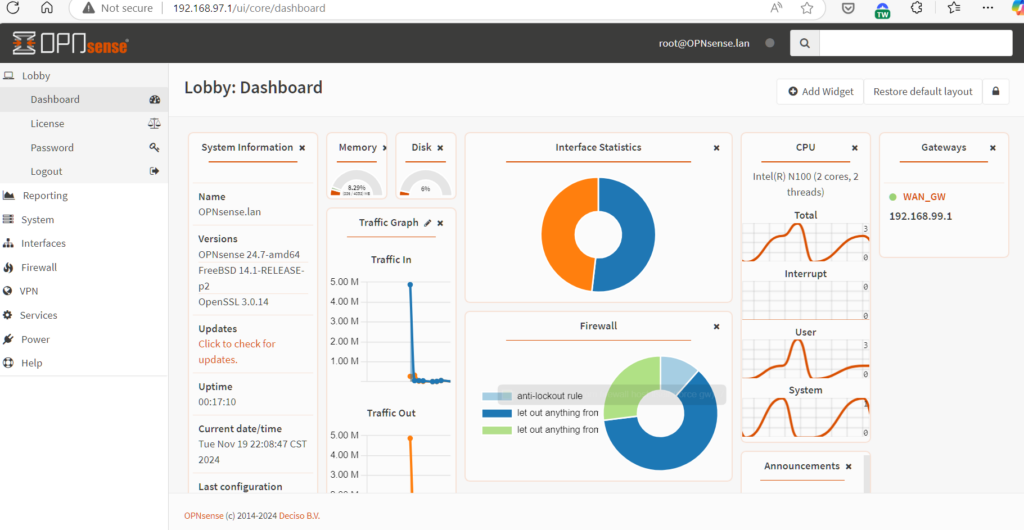Click to check for updates link
The width and height of the screenshot is (1024, 530).
tap(237, 352)
